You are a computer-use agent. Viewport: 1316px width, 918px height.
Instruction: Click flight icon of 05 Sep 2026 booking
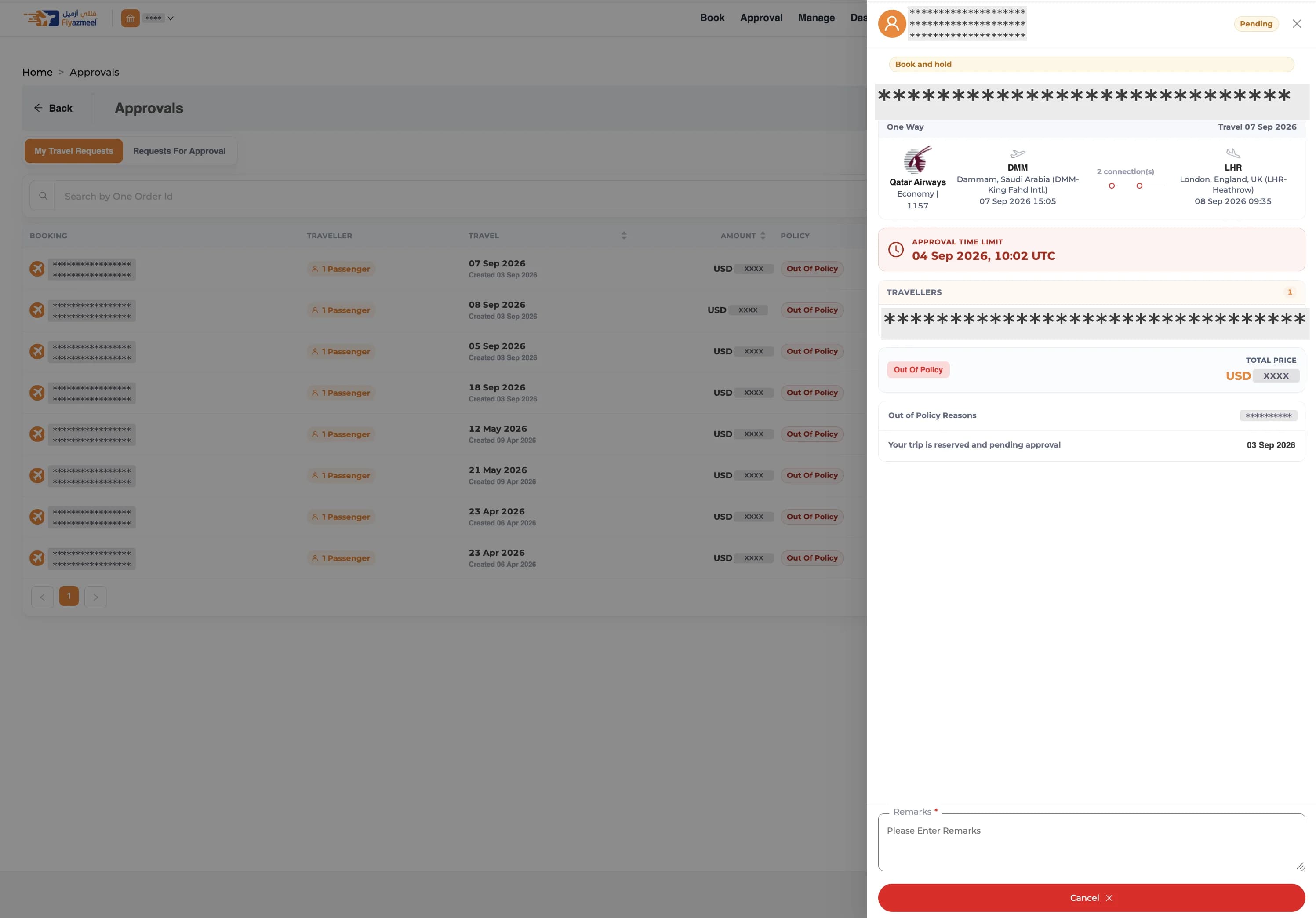pos(37,351)
